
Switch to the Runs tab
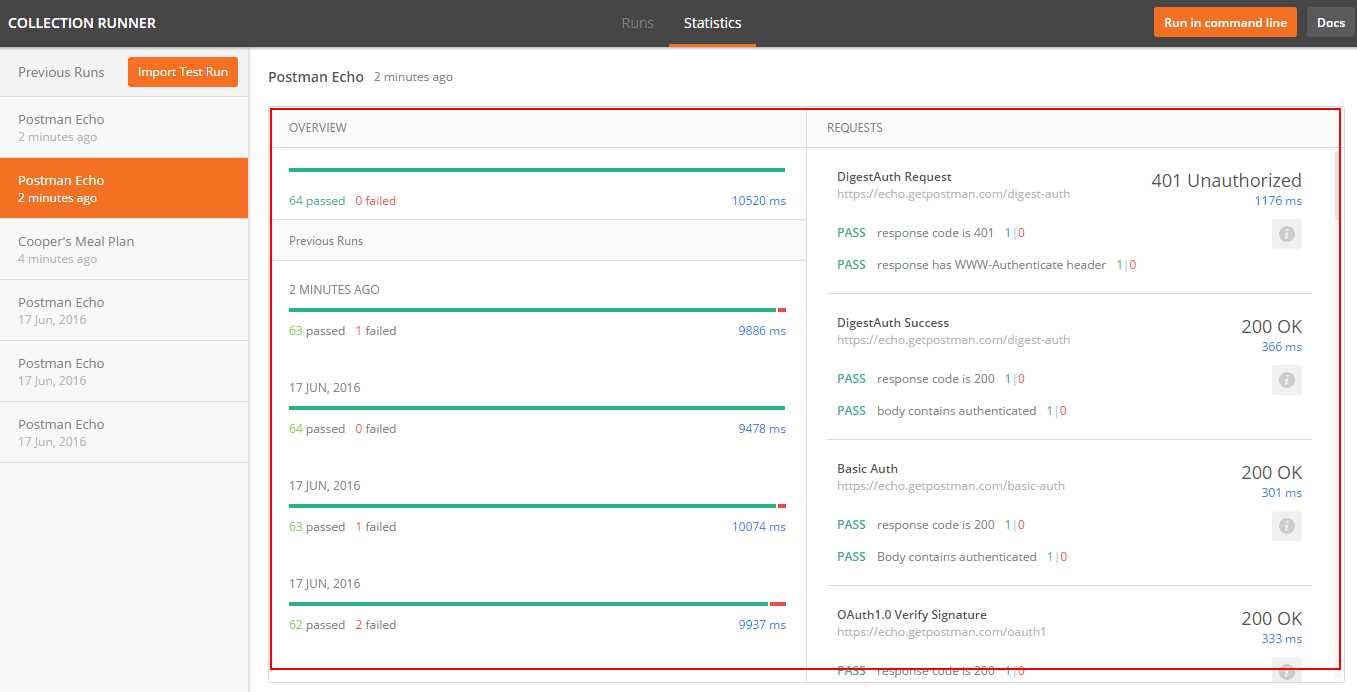click(x=638, y=23)
